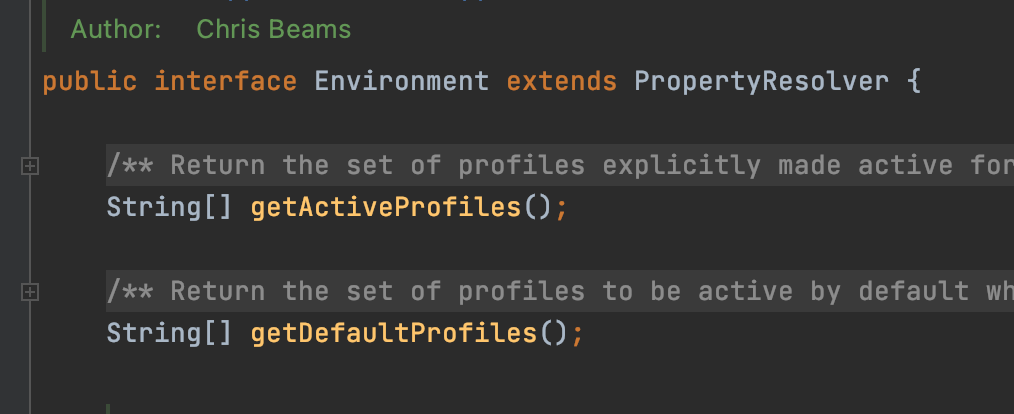The height and width of the screenshot is (414, 1014).
Task: Click the getActiveProfiles method name
Action: pos(385,208)
